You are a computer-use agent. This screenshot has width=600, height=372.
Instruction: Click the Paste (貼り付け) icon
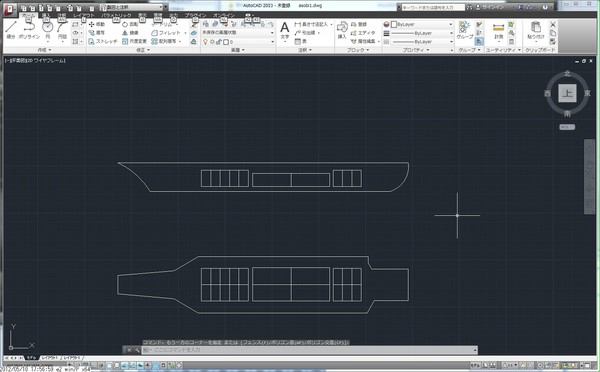click(536, 30)
